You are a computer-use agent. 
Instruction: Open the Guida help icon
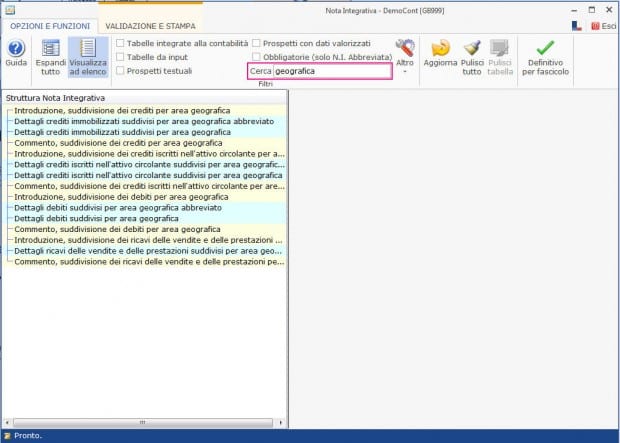click(16, 48)
